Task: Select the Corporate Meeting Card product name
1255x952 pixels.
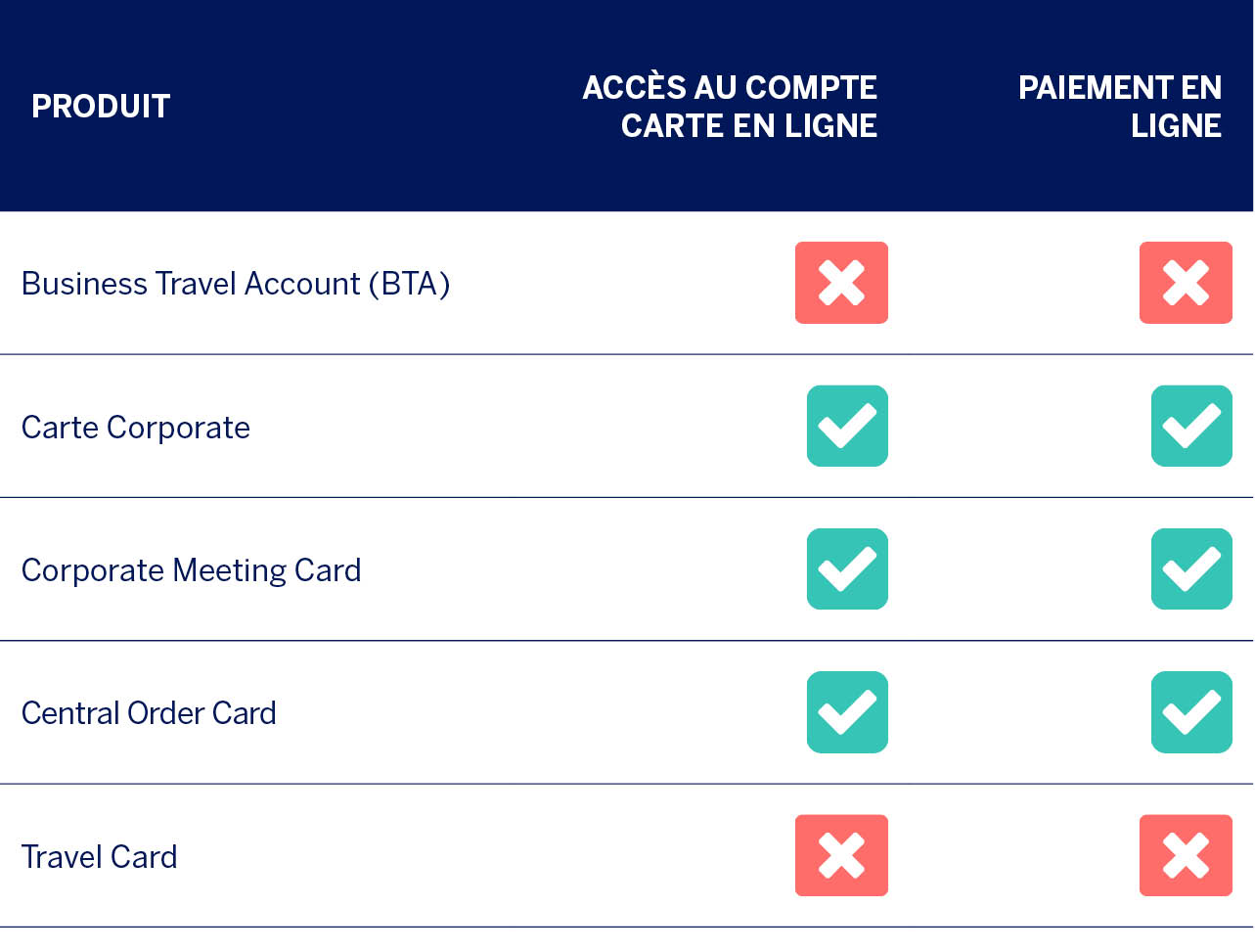Action: click(x=192, y=570)
